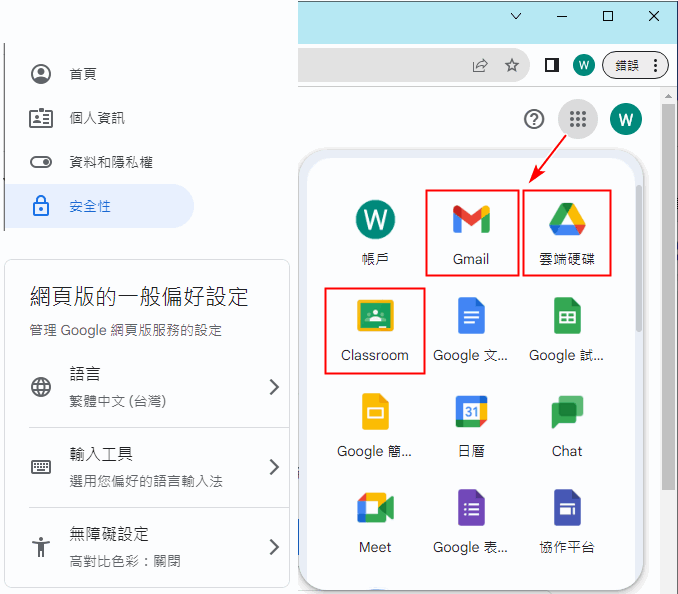Launch Classroom from the apps panel

[375, 329]
